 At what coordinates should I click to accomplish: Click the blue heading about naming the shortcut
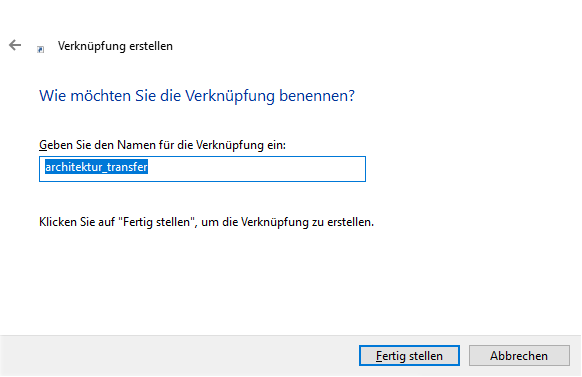pos(197,96)
